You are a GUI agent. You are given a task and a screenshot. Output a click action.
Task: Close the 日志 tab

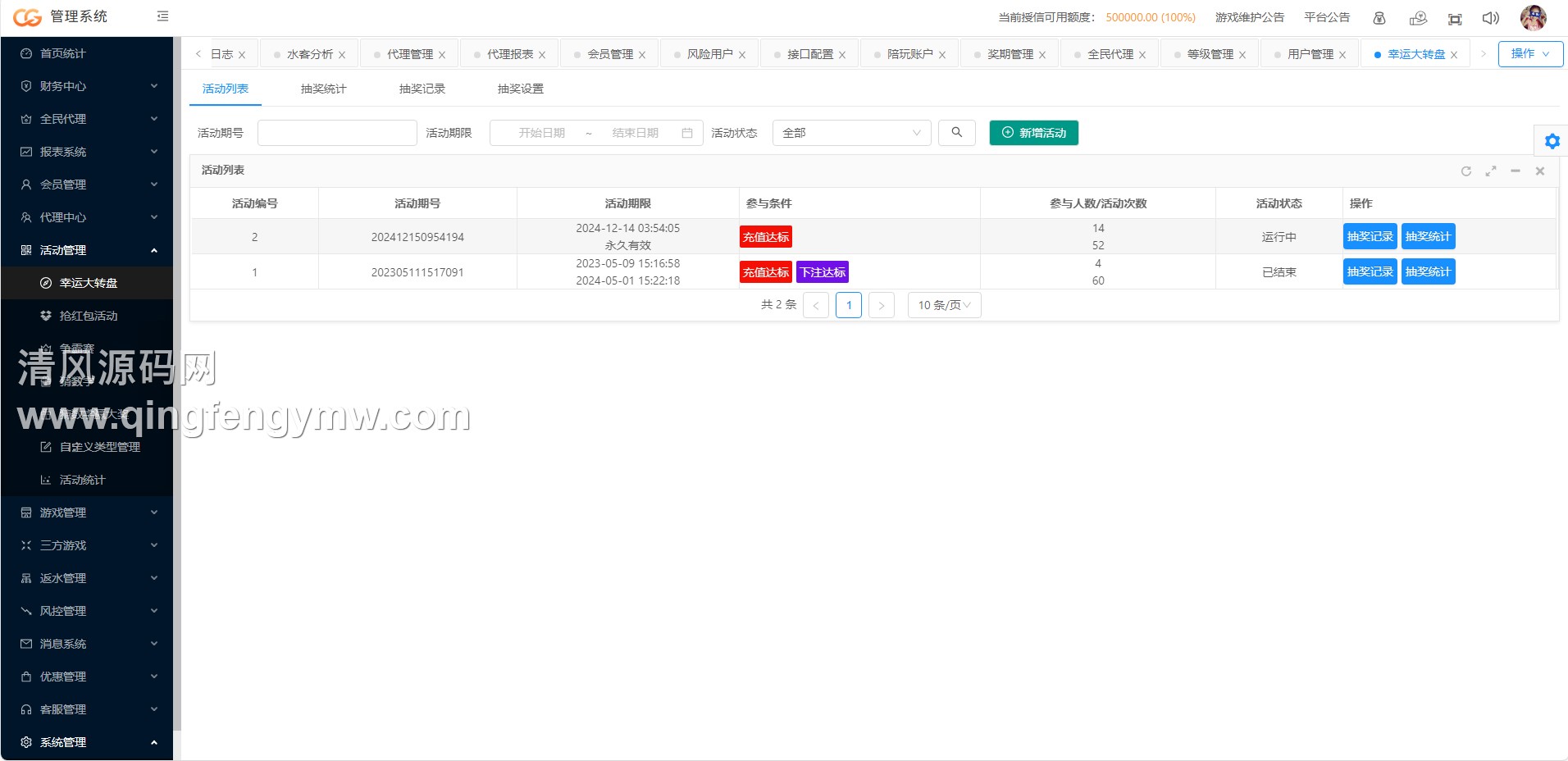point(242,55)
